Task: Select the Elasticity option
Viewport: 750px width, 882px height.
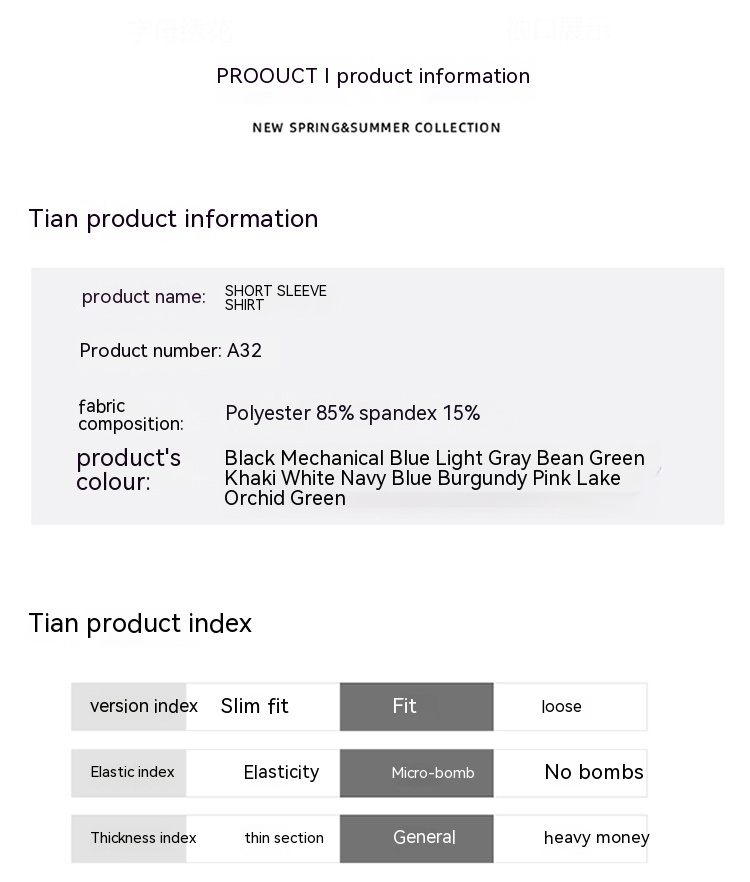Action: (x=281, y=772)
